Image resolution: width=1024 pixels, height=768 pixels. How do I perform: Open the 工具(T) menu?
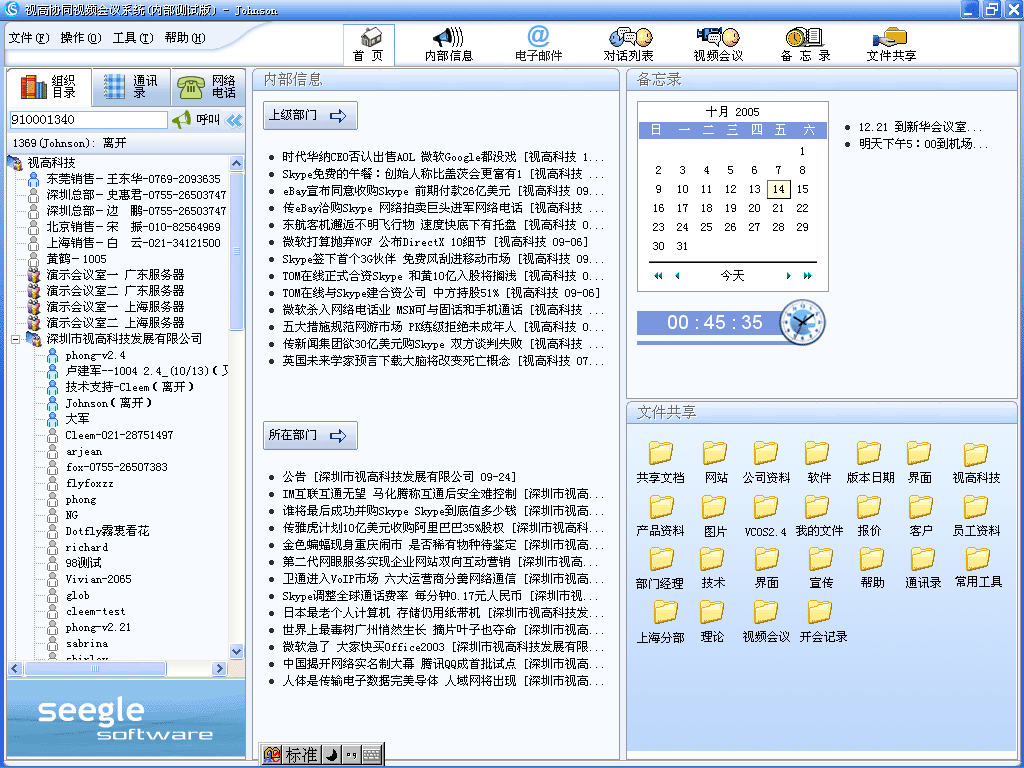point(133,38)
